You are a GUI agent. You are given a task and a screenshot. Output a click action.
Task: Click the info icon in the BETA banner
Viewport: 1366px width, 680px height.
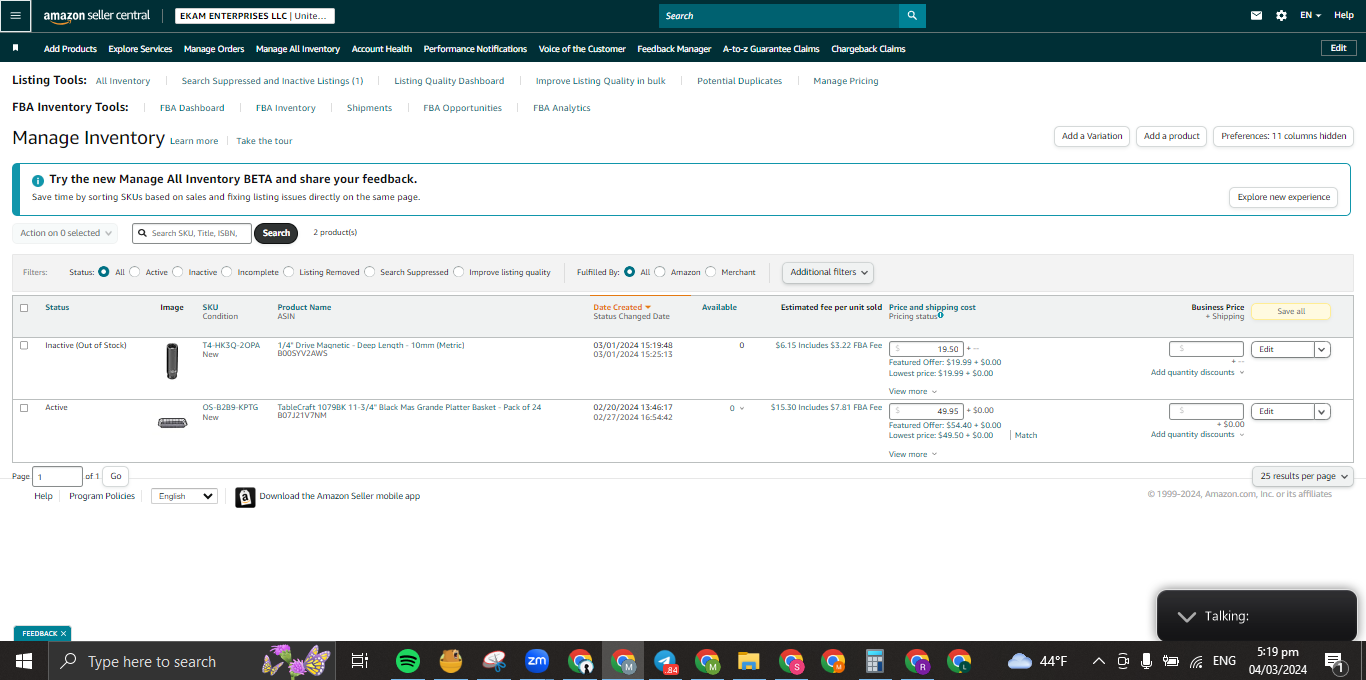(x=38, y=181)
